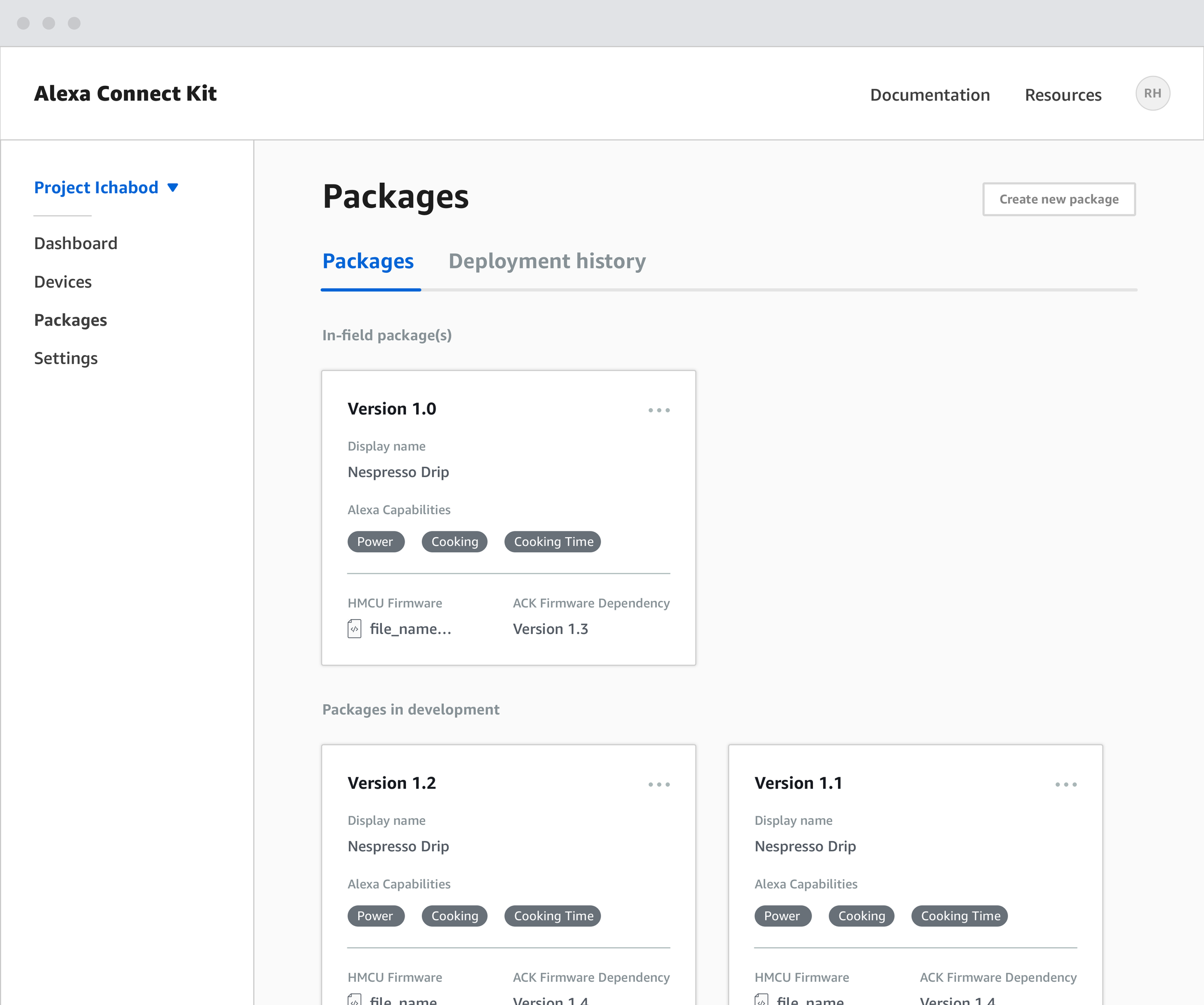
Task: Click Create new package button
Action: click(x=1059, y=199)
